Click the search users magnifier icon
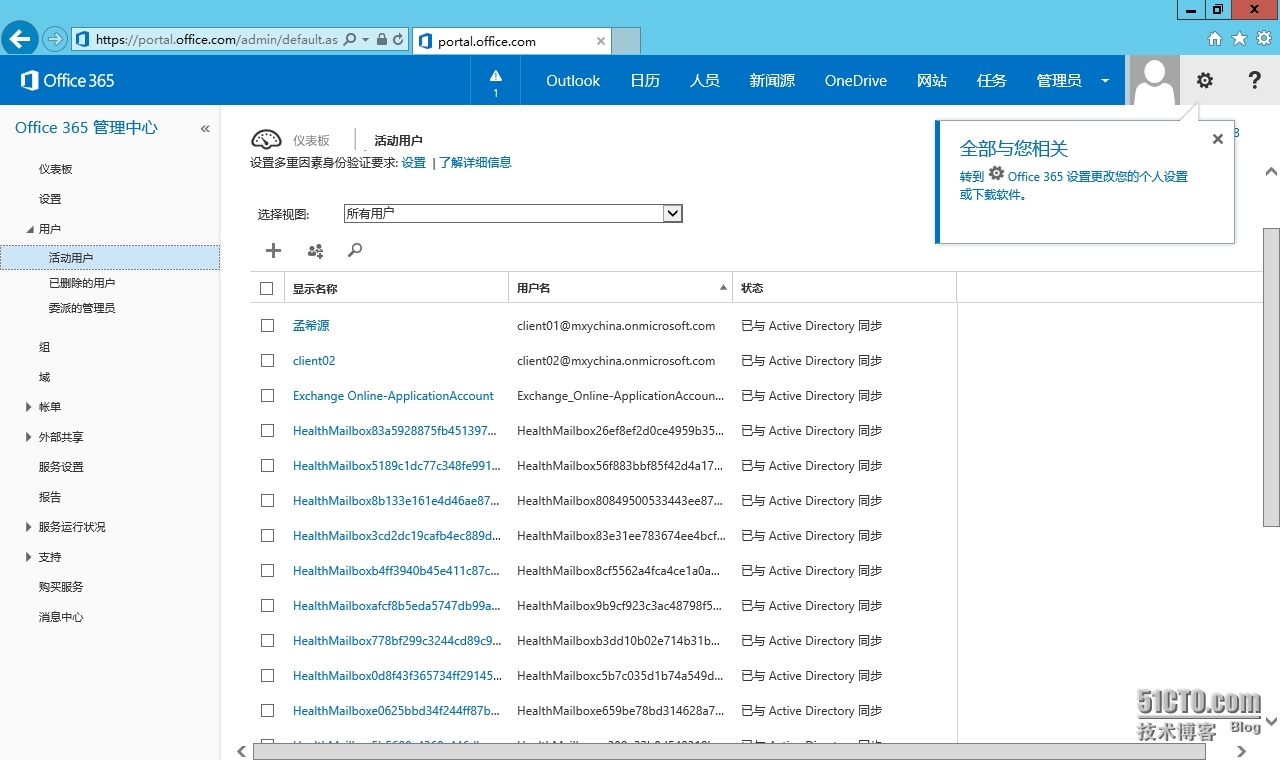1280x760 pixels. (x=355, y=251)
